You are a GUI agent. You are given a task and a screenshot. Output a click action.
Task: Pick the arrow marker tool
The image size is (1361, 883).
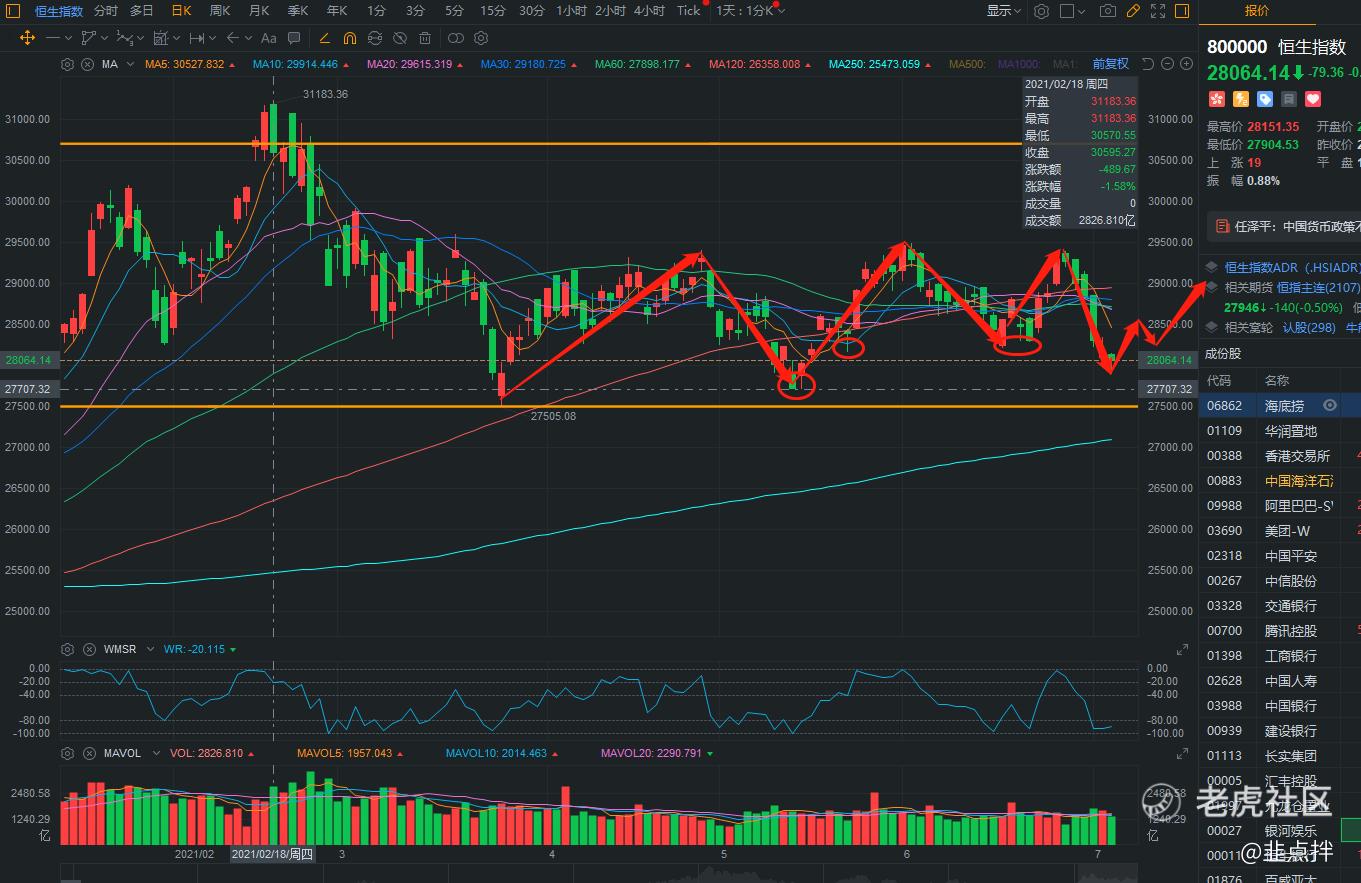click(x=232, y=38)
